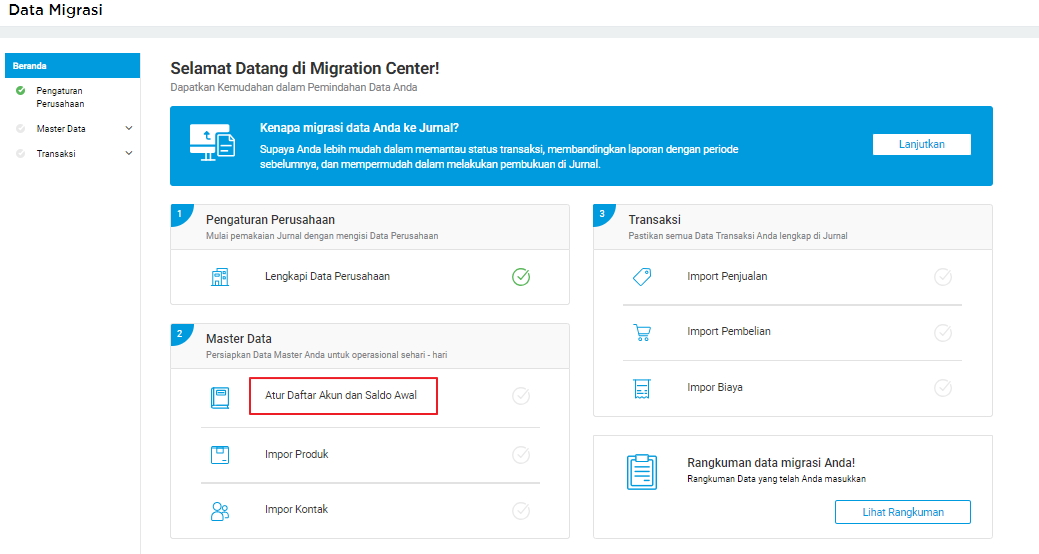Click the Master Data card heading

click(x=239, y=339)
